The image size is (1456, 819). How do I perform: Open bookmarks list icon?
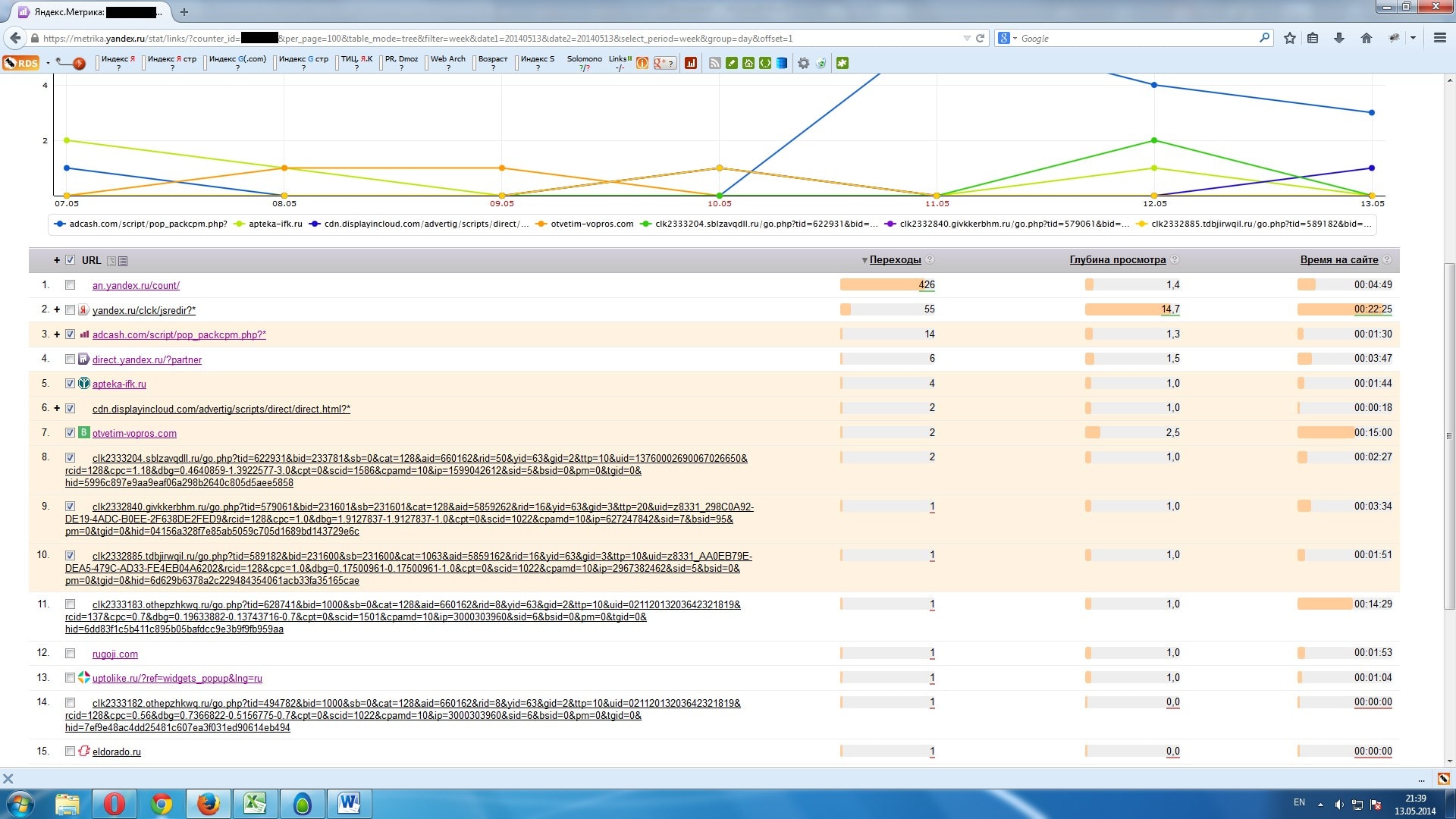click(x=1313, y=38)
